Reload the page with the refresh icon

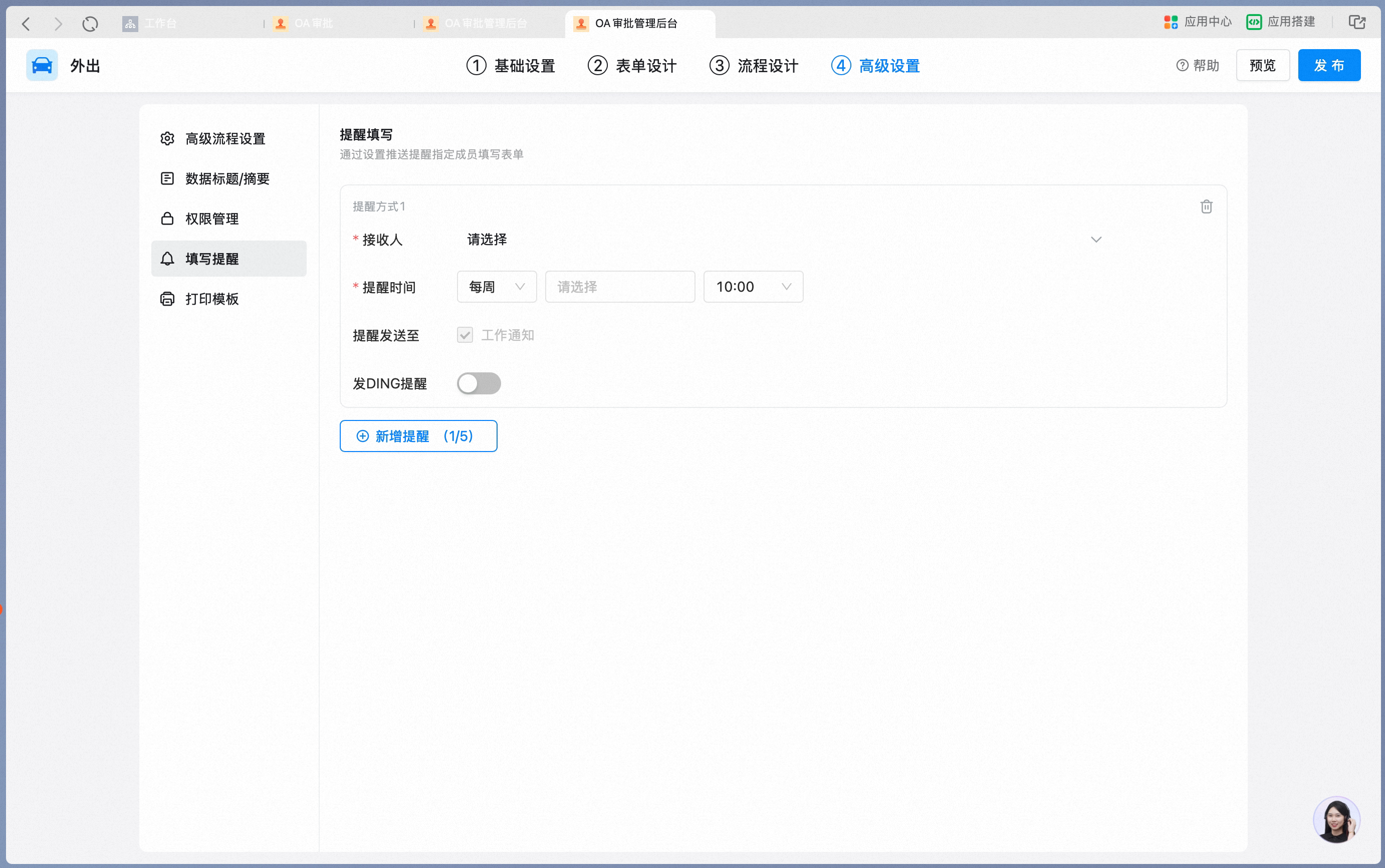(x=90, y=24)
